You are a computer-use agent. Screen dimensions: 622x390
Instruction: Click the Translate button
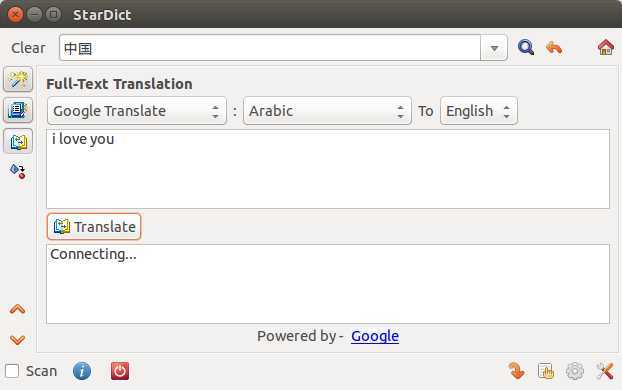click(x=94, y=227)
